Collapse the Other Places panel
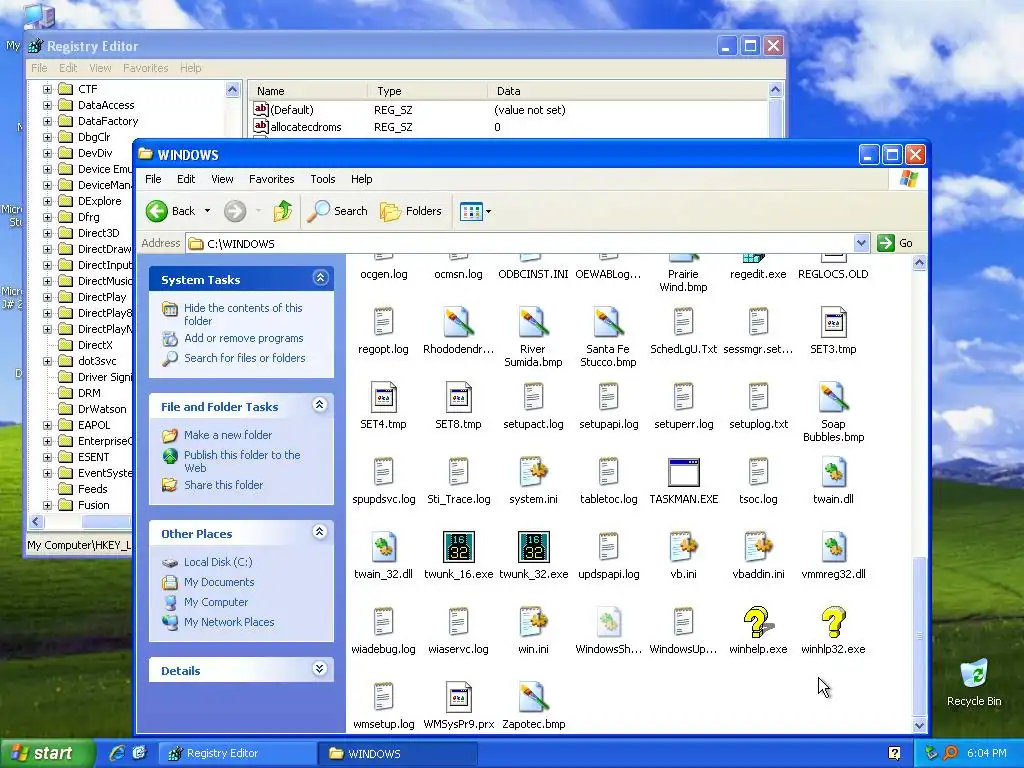The image size is (1024, 768). (x=319, y=532)
